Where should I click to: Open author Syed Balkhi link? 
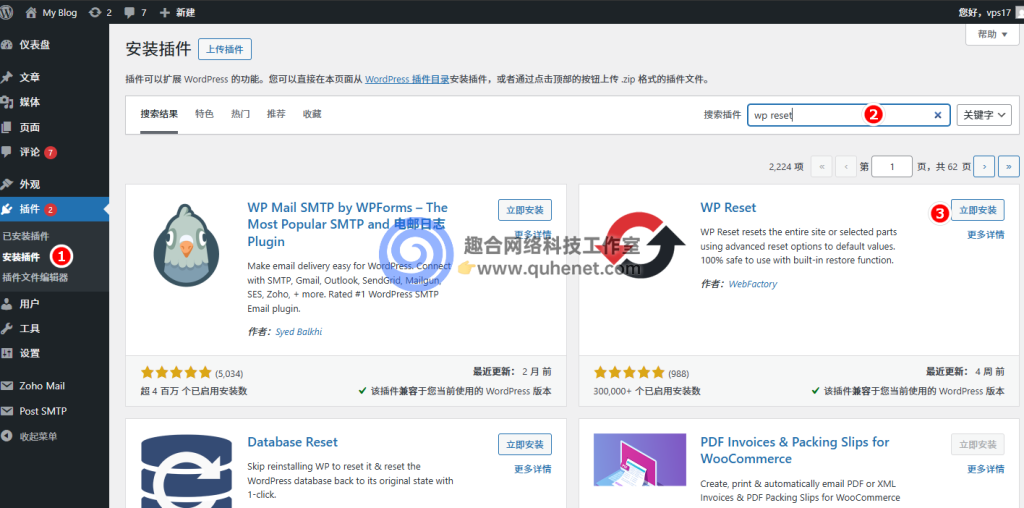tap(298, 332)
